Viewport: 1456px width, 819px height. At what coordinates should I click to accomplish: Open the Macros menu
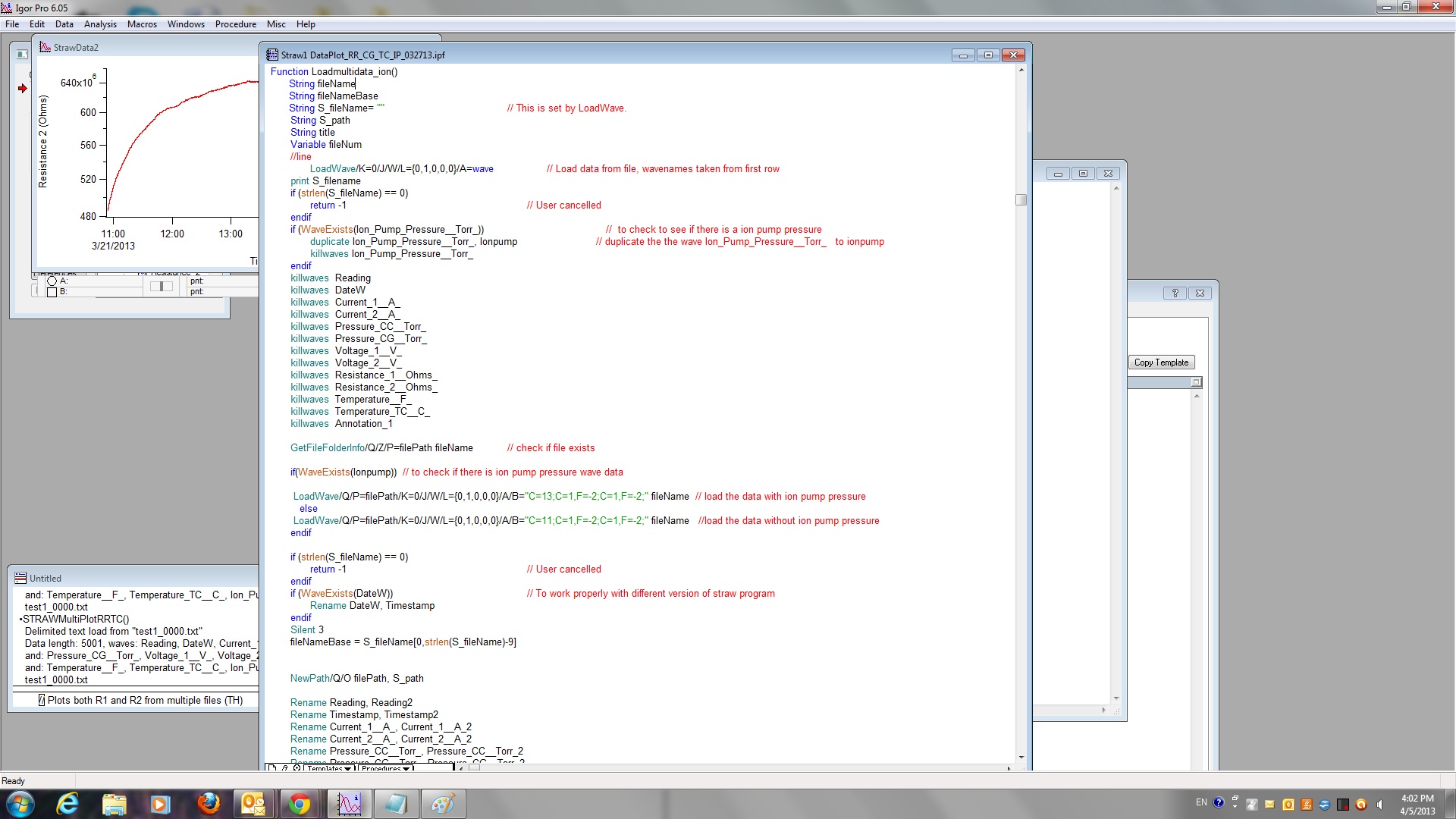pos(142,24)
